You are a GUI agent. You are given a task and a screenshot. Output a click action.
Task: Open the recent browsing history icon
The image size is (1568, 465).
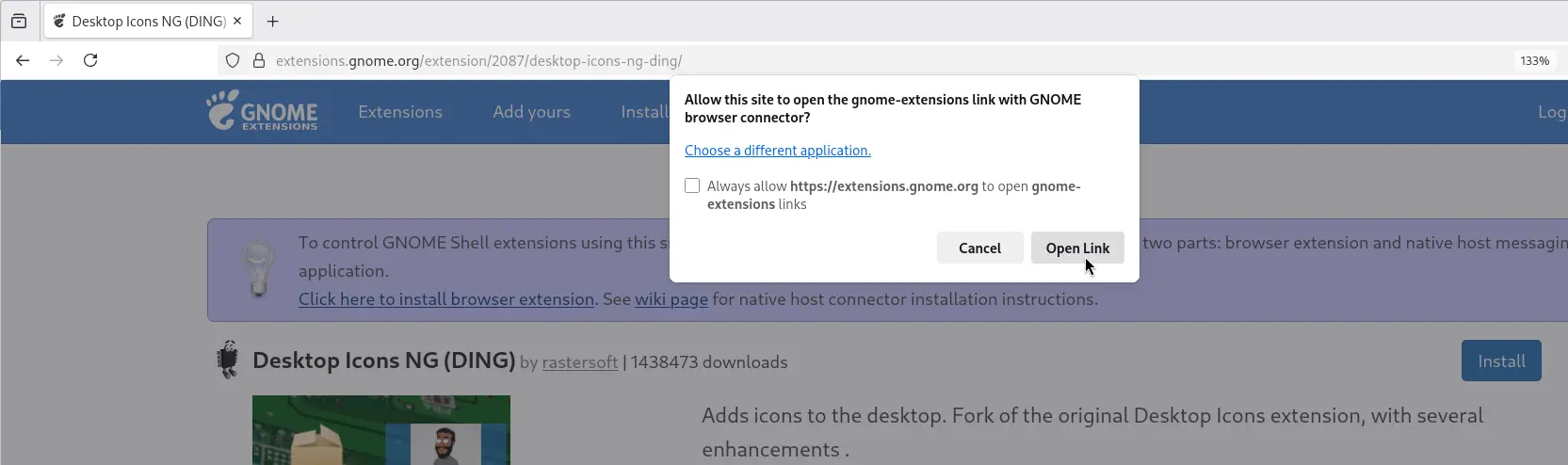tap(19, 21)
